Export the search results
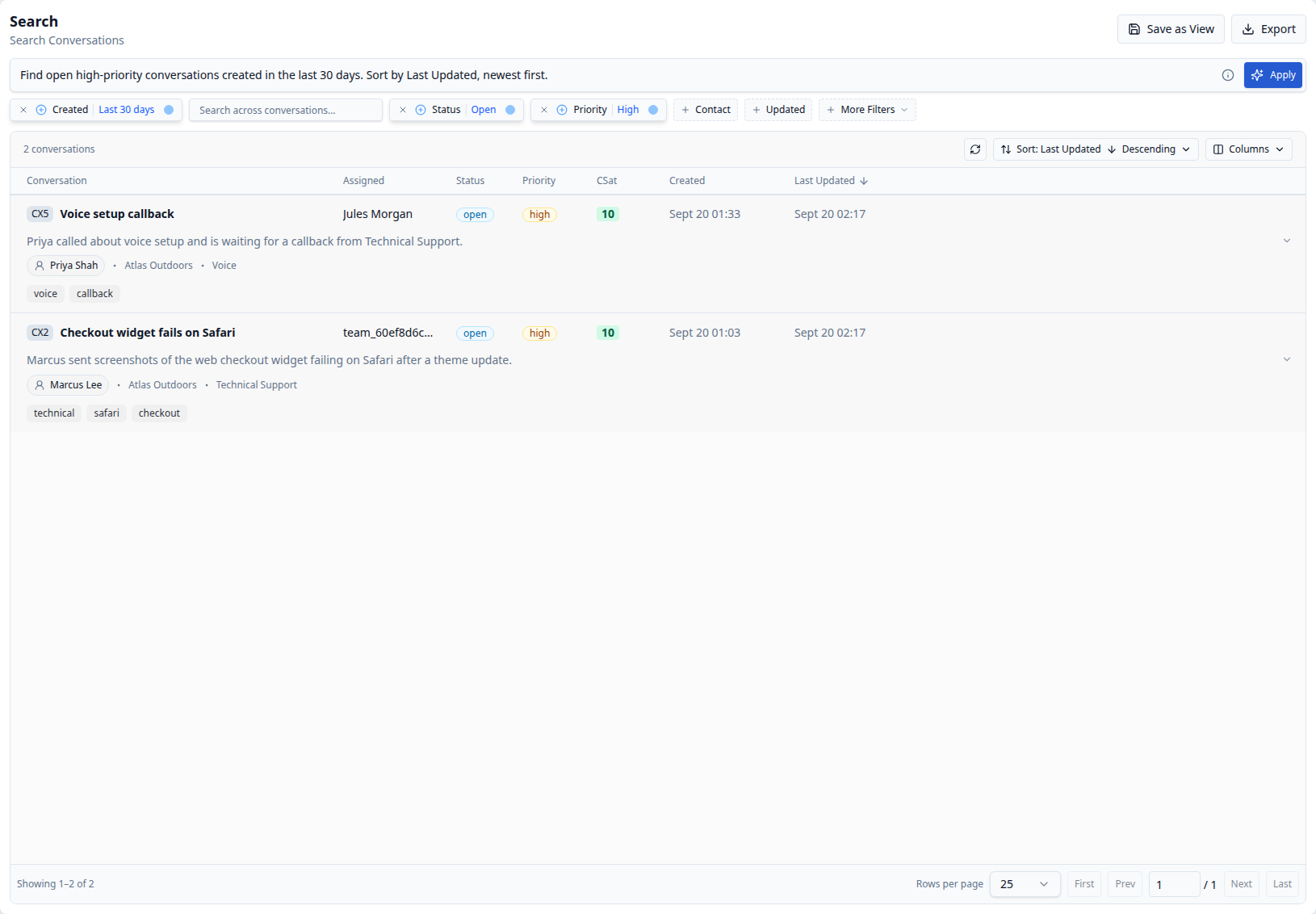Image resolution: width=1316 pixels, height=914 pixels. (x=1268, y=29)
